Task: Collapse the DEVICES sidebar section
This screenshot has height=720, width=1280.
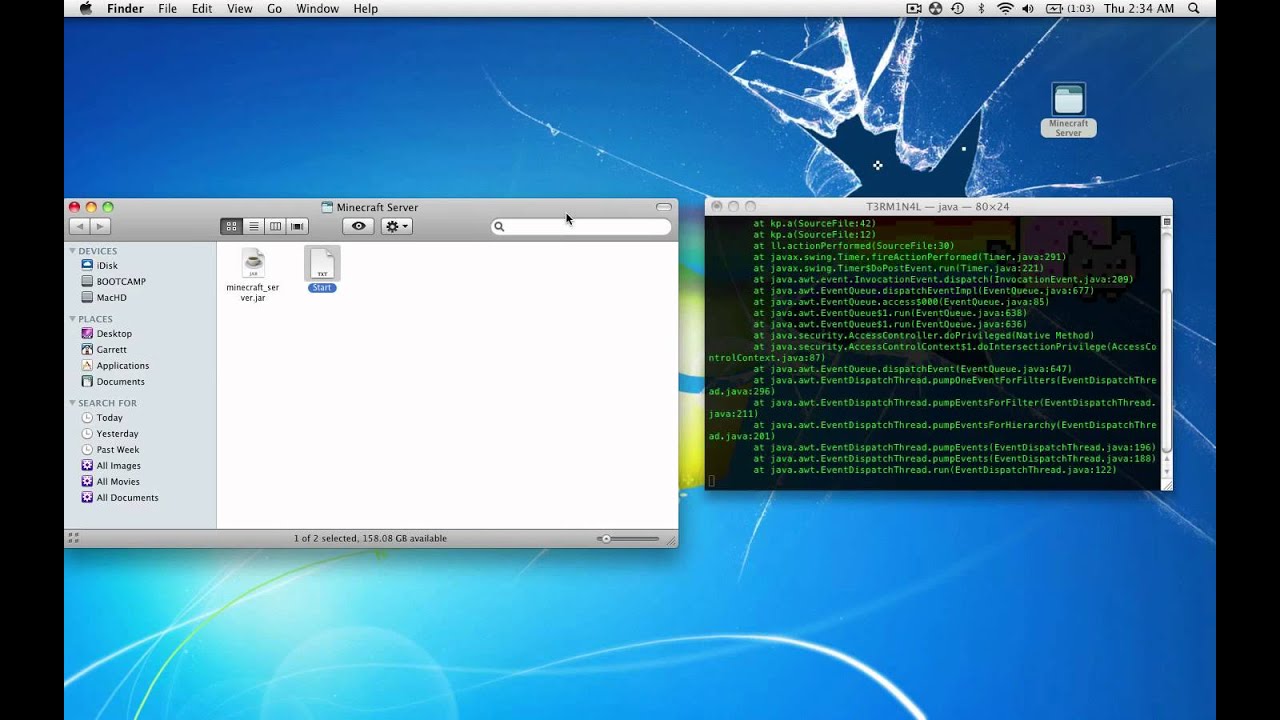Action: (x=72, y=251)
